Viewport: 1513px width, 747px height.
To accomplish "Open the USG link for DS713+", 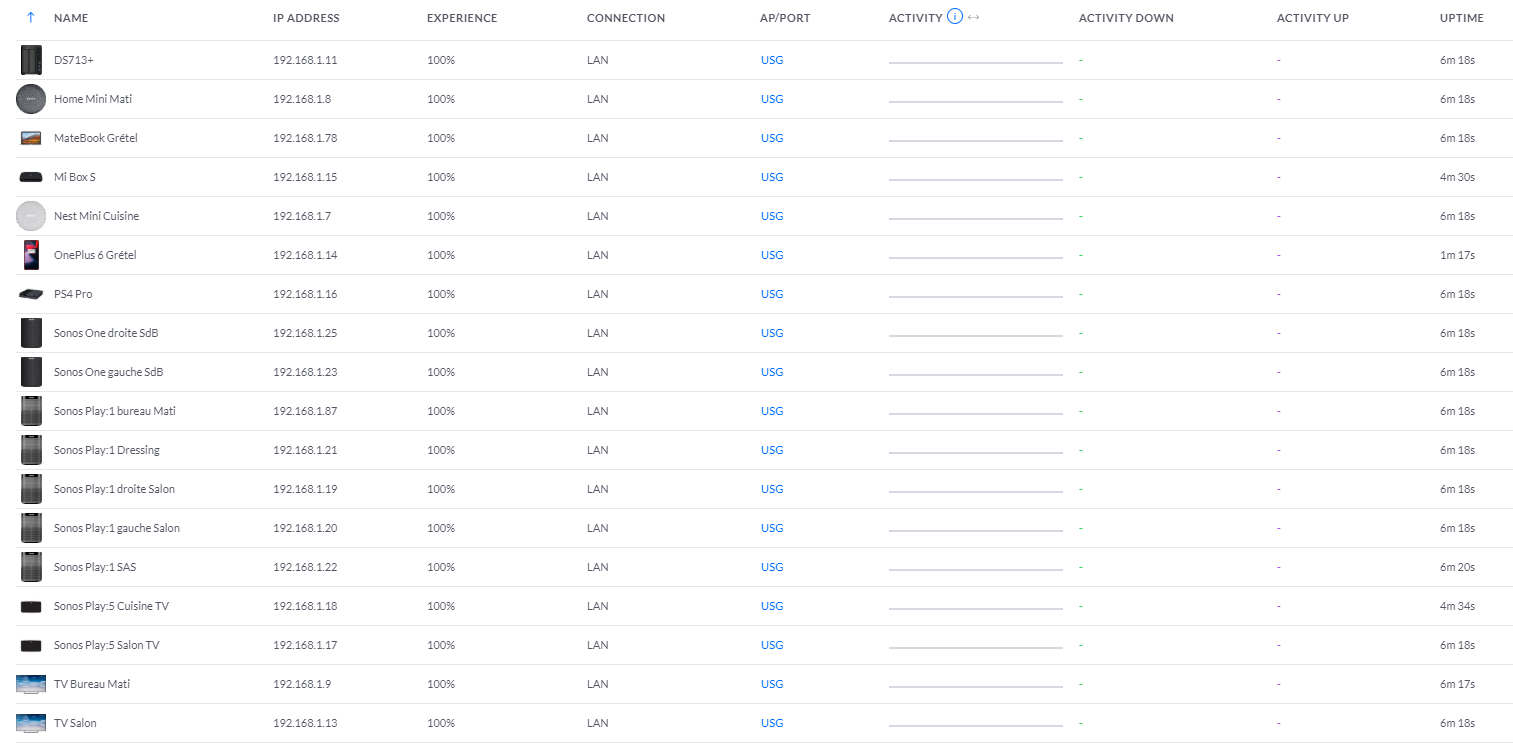I will pyautogui.click(x=771, y=60).
